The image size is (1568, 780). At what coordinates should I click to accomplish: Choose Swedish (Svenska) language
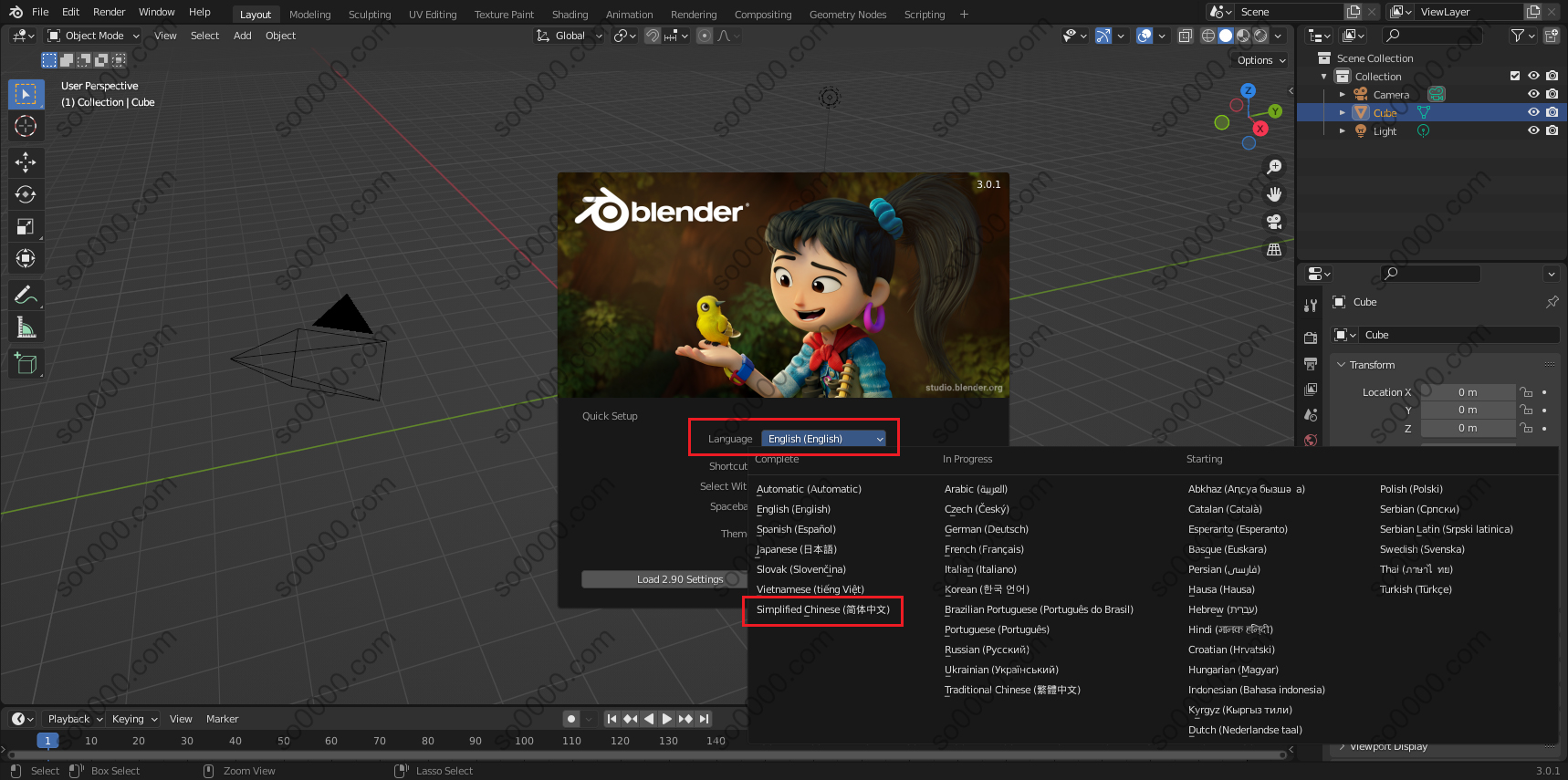point(1422,549)
